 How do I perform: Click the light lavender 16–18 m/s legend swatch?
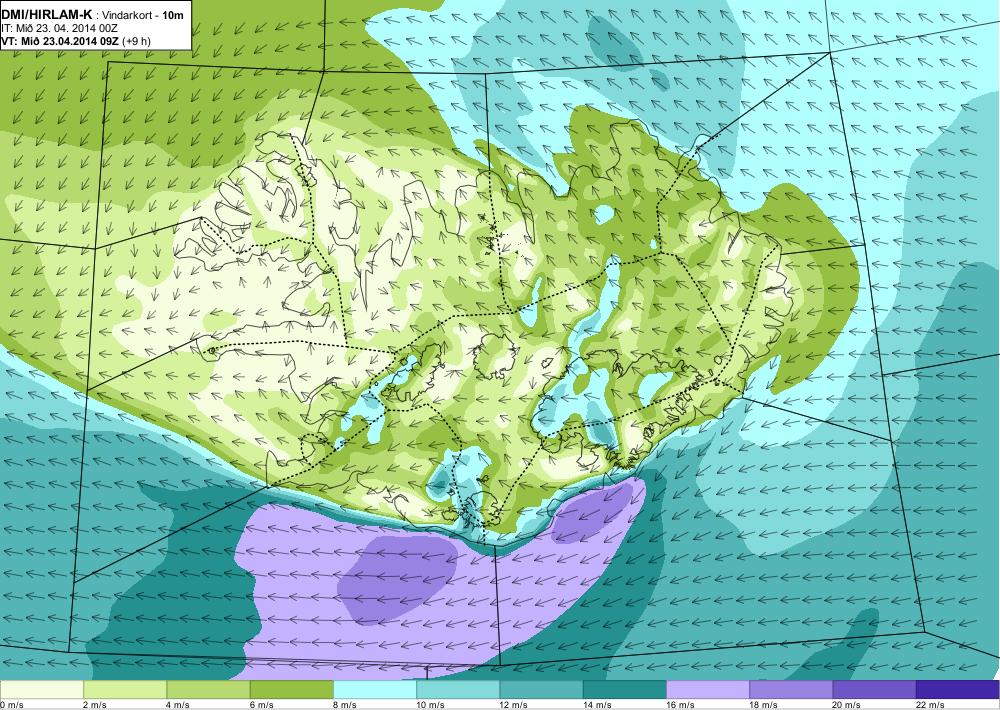pyautogui.click(x=708, y=690)
